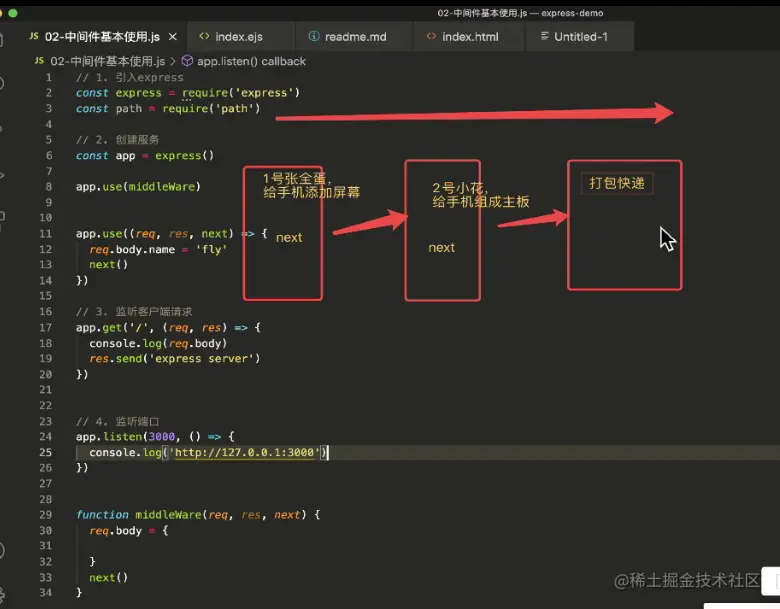The image size is (780, 609).
Task: Click the comment '// 1. 引入express'
Action: pyautogui.click(x=129, y=77)
